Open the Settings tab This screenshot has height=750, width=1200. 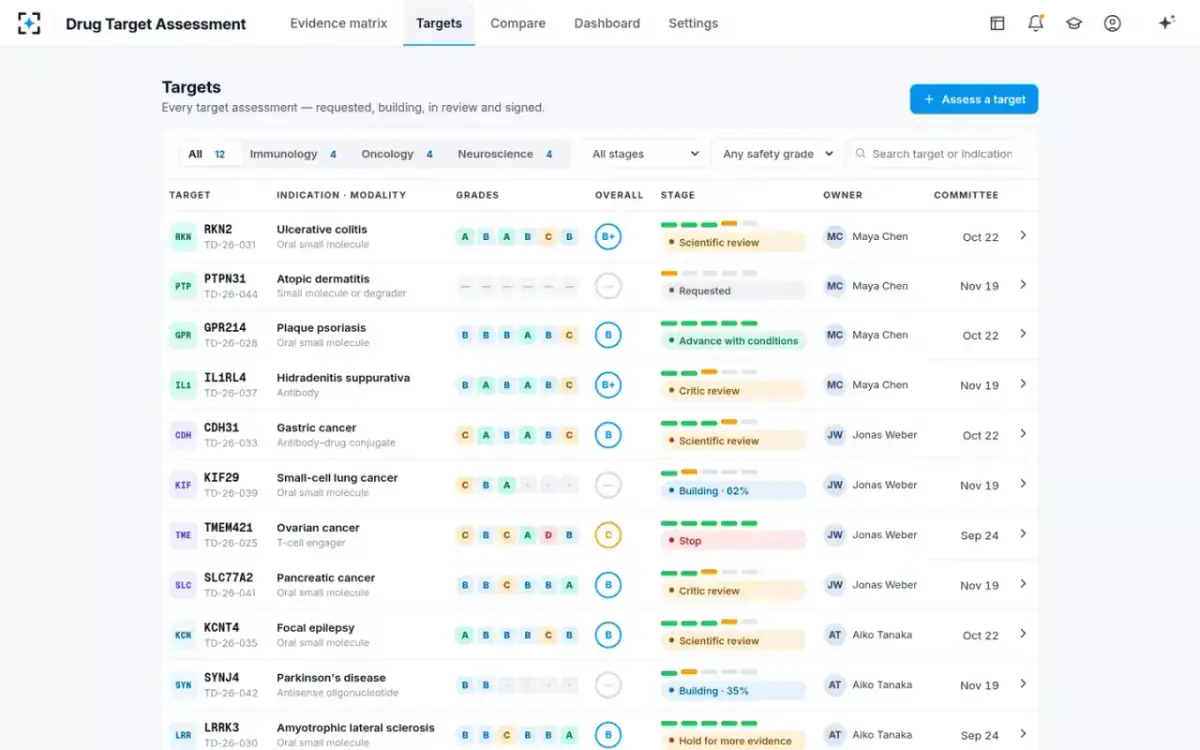(693, 23)
